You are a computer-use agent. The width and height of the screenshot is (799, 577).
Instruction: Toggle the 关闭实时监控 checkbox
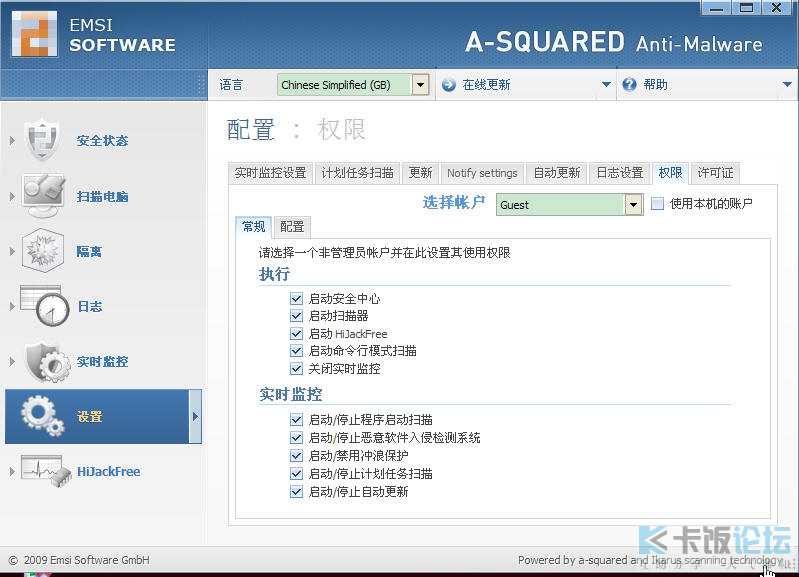(296, 369)
